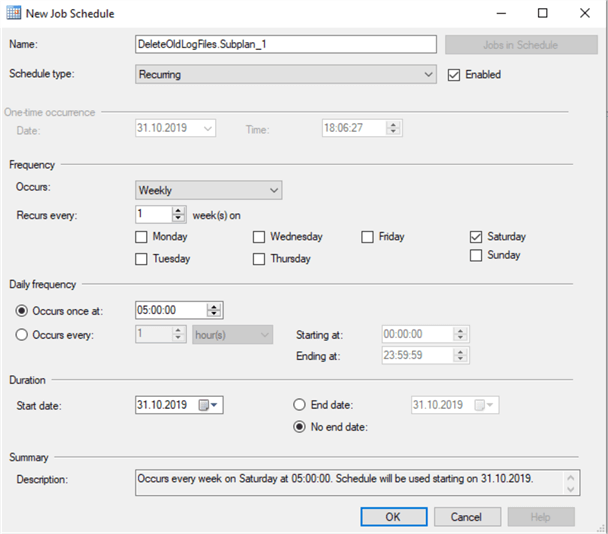Select the No end date option
The height and width of the screenshot is (534, 608).
[x=298, y=428]
